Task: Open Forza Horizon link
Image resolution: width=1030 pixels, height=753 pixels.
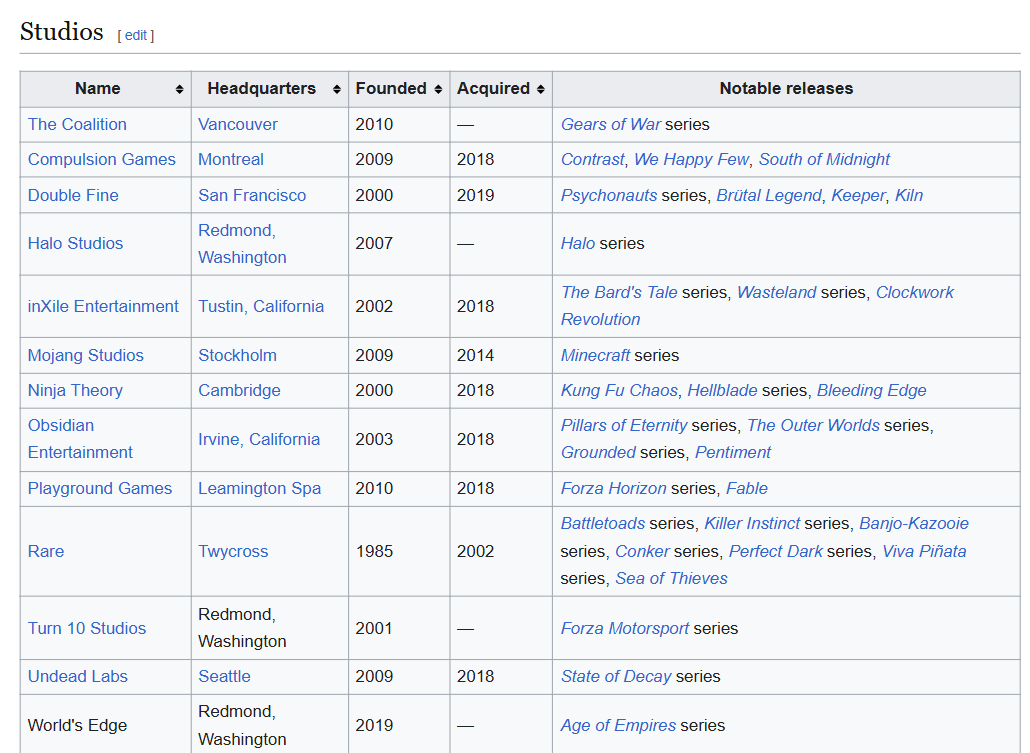Action: [614, 488]
